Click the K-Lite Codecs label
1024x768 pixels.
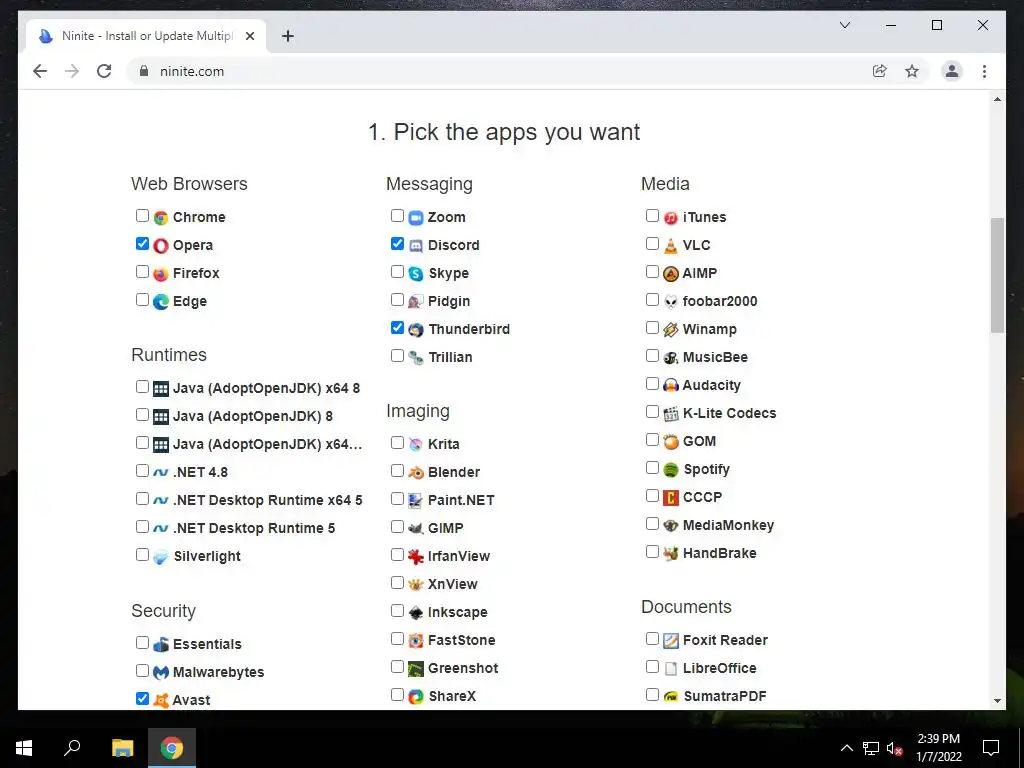[729, 413]
